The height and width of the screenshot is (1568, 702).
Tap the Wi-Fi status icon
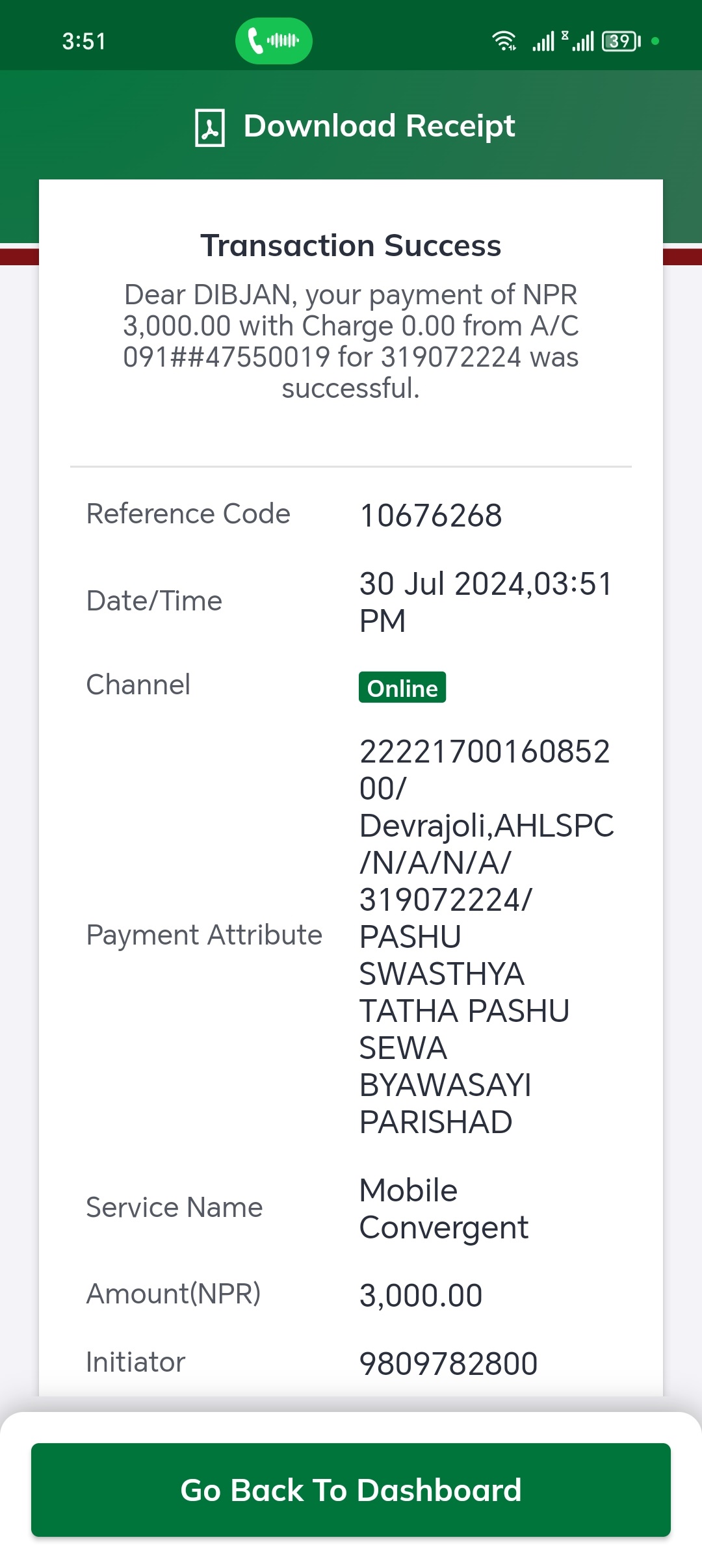pyautogui.click(x=504, y=41)
